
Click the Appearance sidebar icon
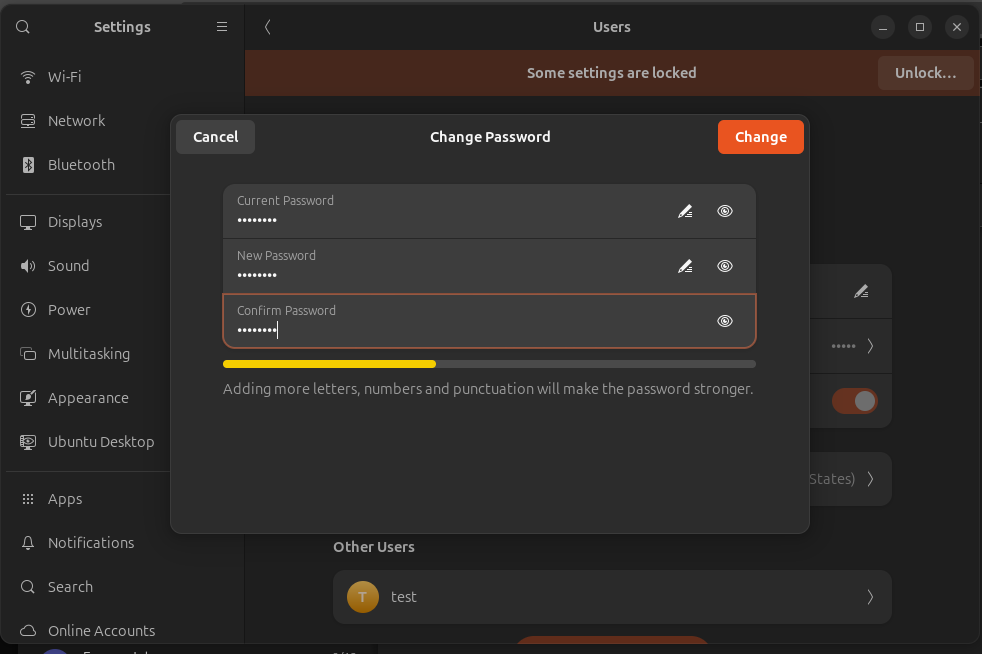coord(28,398)
